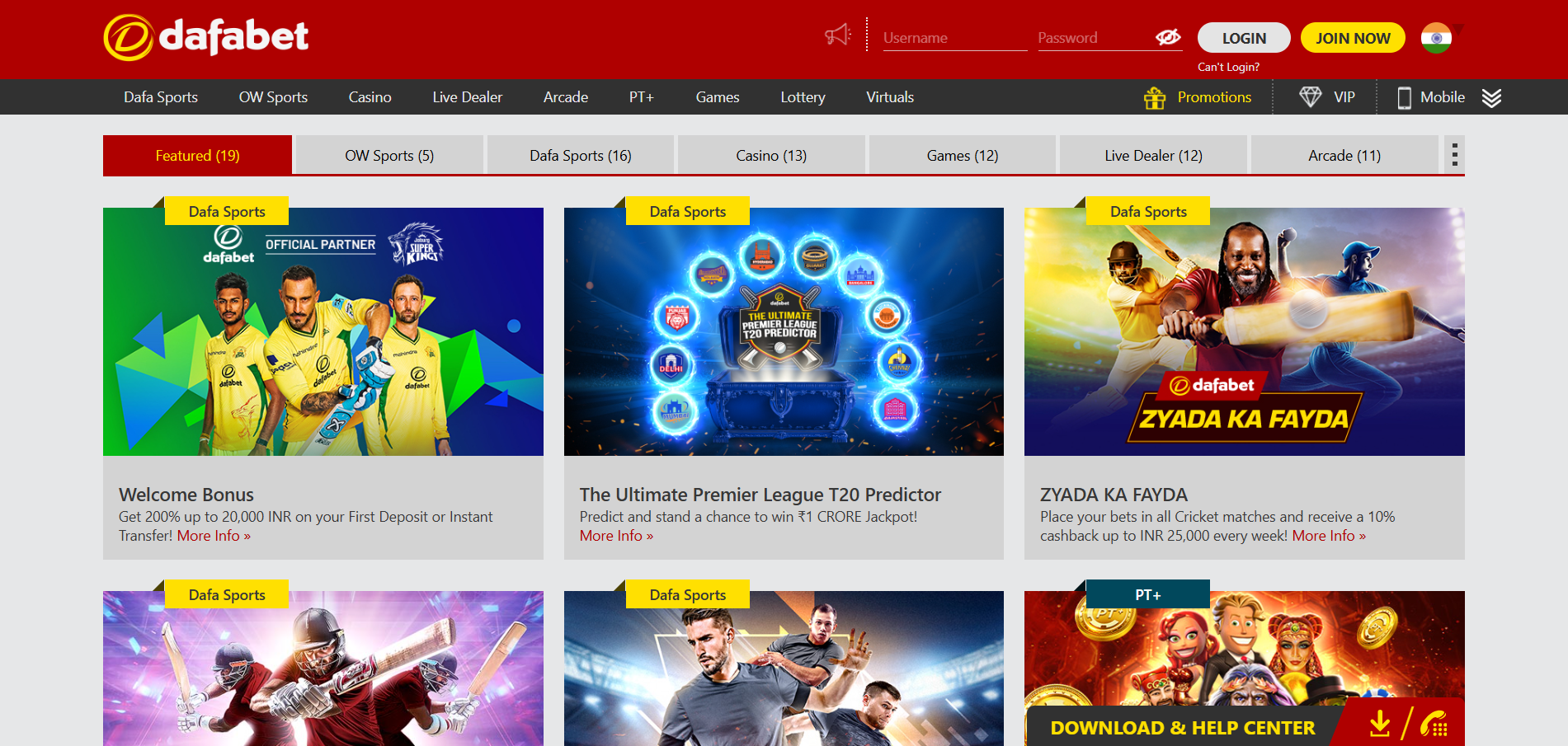The height and width of the screenshot is (746, 1568).
Task: Toggle password visibility eye icon
Action: (1168, 37)
